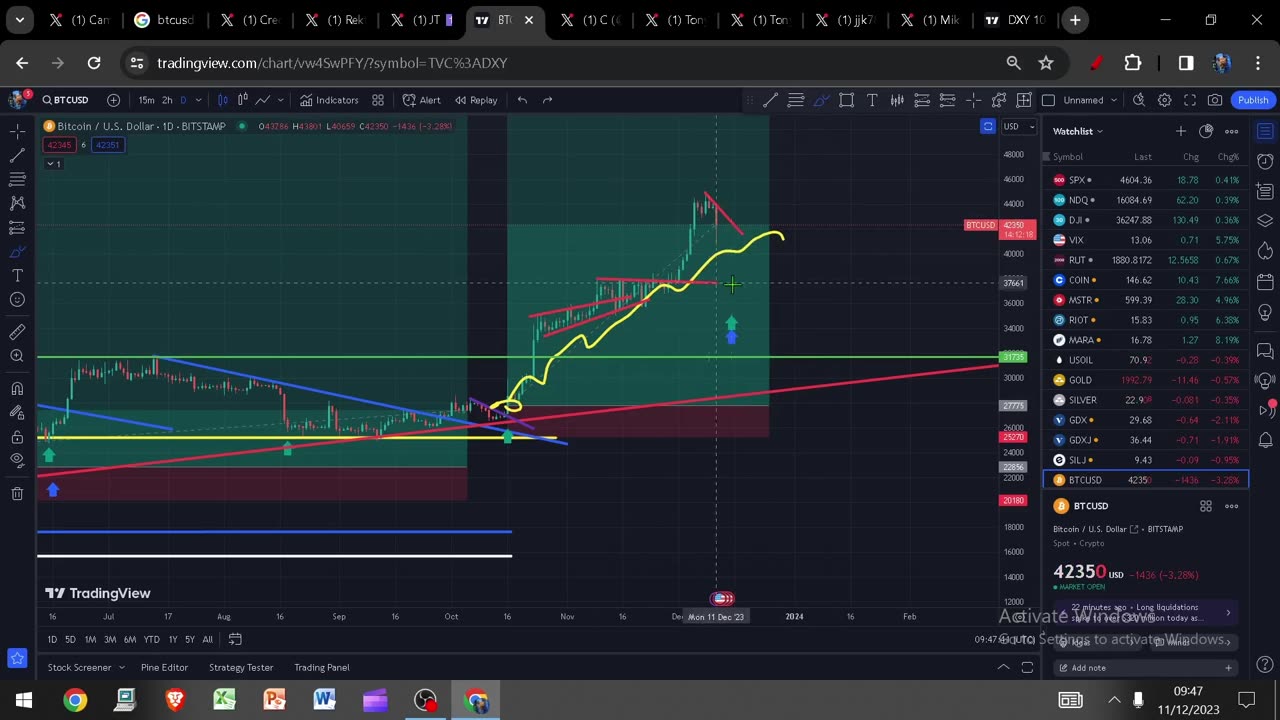1280x720 pixels.
Task: Toggle watchlist and details sidebar icon
Action: click(x=1265, y=131)
